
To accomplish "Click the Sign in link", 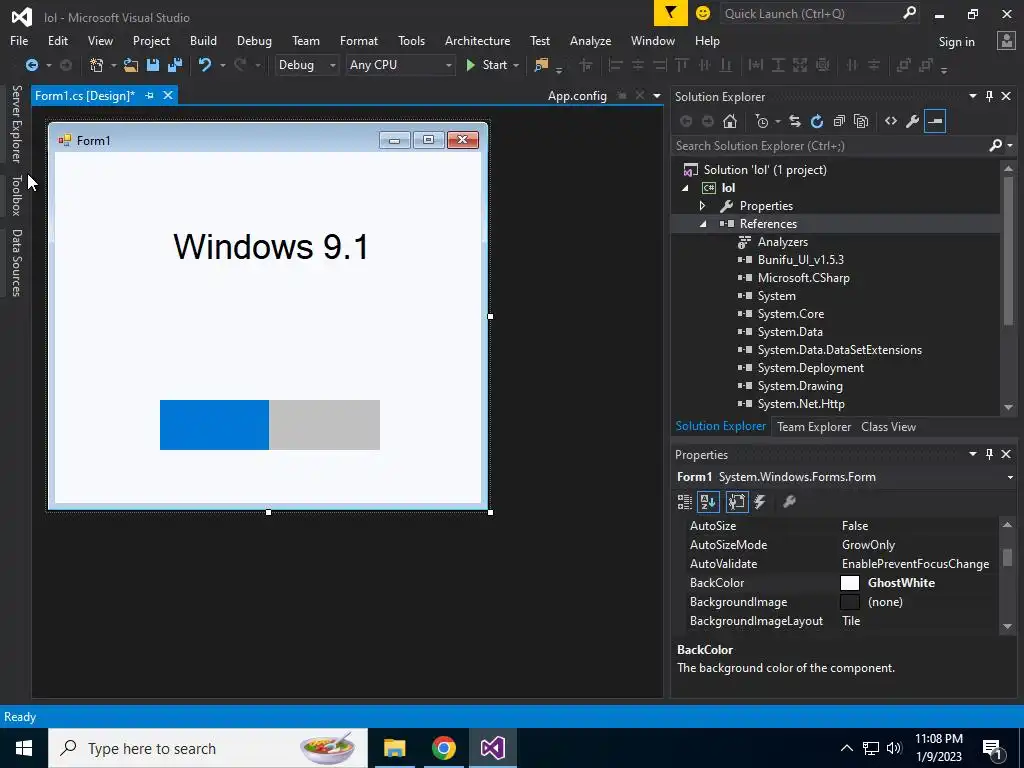I will (x=956, y=41).
